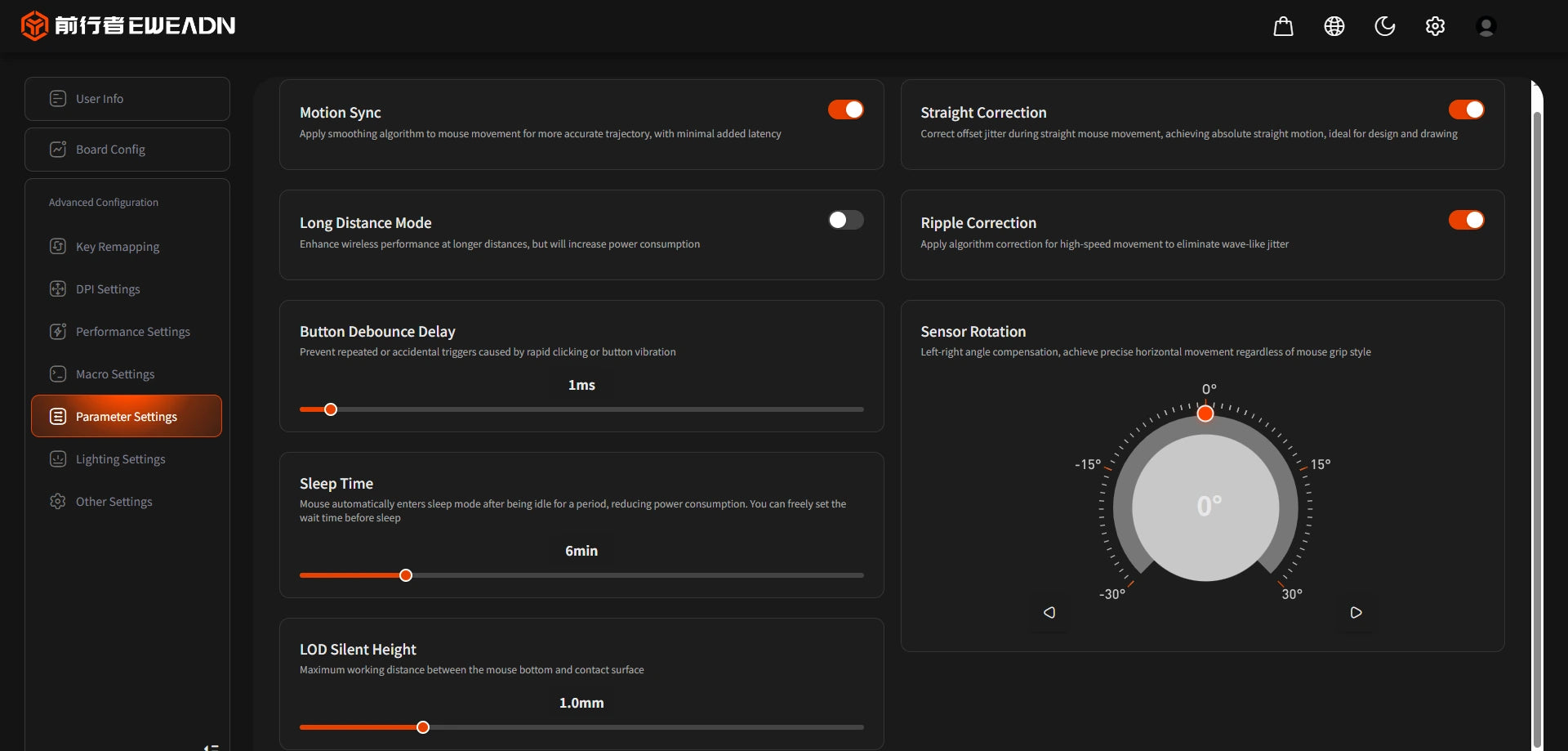Click the LOD Silent Height slider handle
Screen dimensions: 1568x751
(423, 727)
